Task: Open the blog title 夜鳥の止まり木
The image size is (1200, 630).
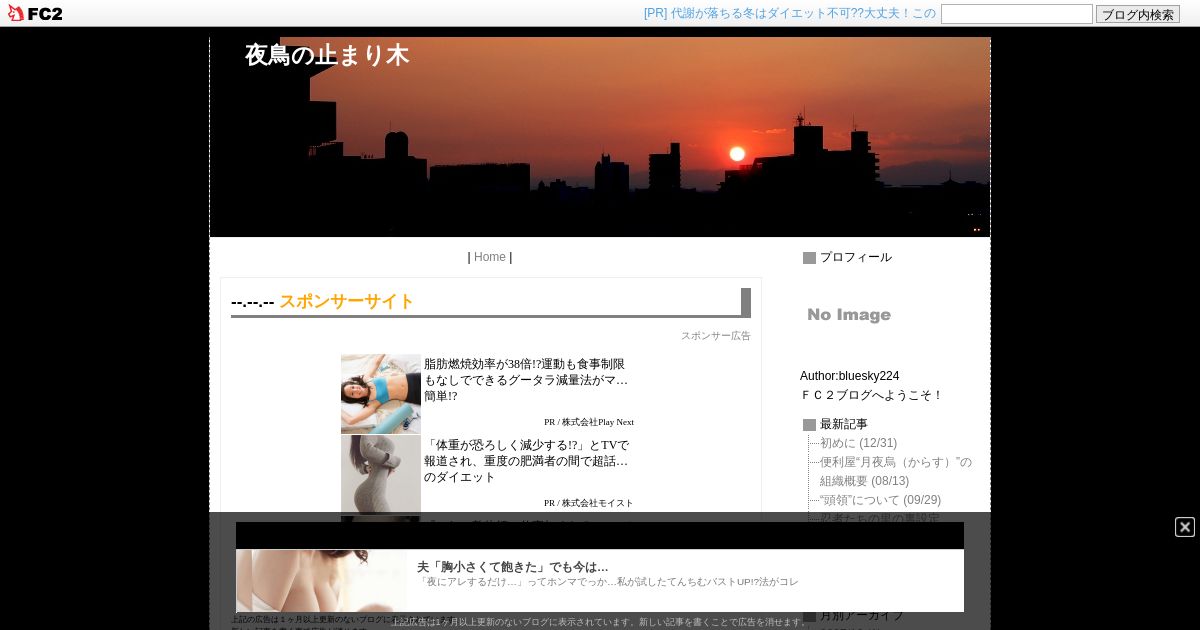Action: (x=327, y=56)
